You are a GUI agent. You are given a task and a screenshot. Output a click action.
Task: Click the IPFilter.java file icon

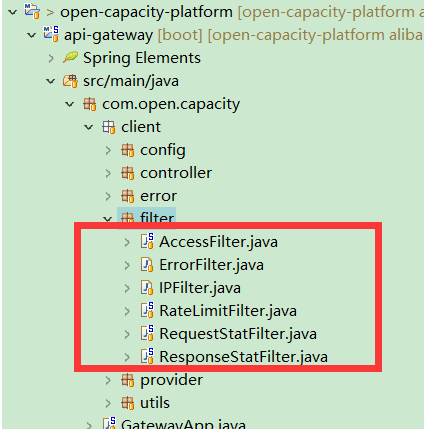tap(147, 288)
